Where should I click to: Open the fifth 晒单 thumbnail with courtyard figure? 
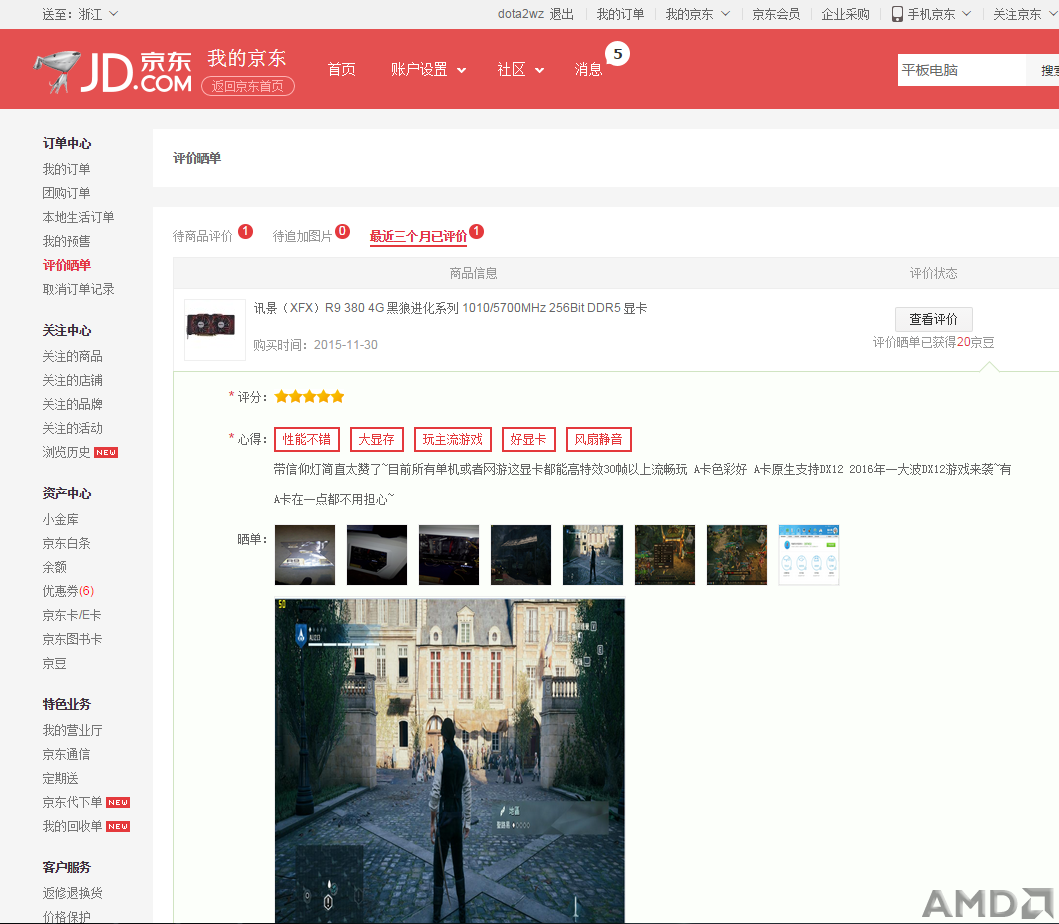click(x=593, y=555)
